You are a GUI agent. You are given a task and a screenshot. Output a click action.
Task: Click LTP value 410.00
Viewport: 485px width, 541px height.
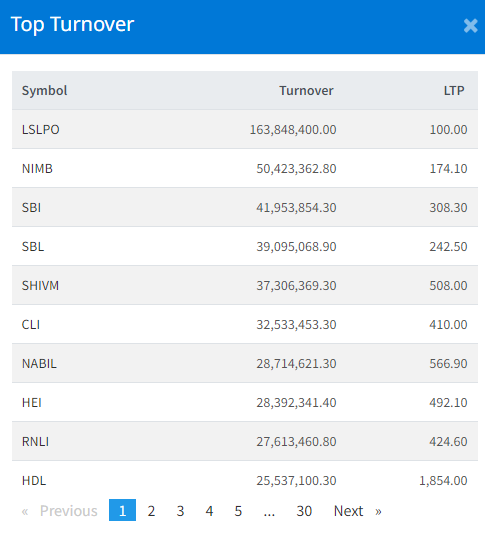[448, 325]
